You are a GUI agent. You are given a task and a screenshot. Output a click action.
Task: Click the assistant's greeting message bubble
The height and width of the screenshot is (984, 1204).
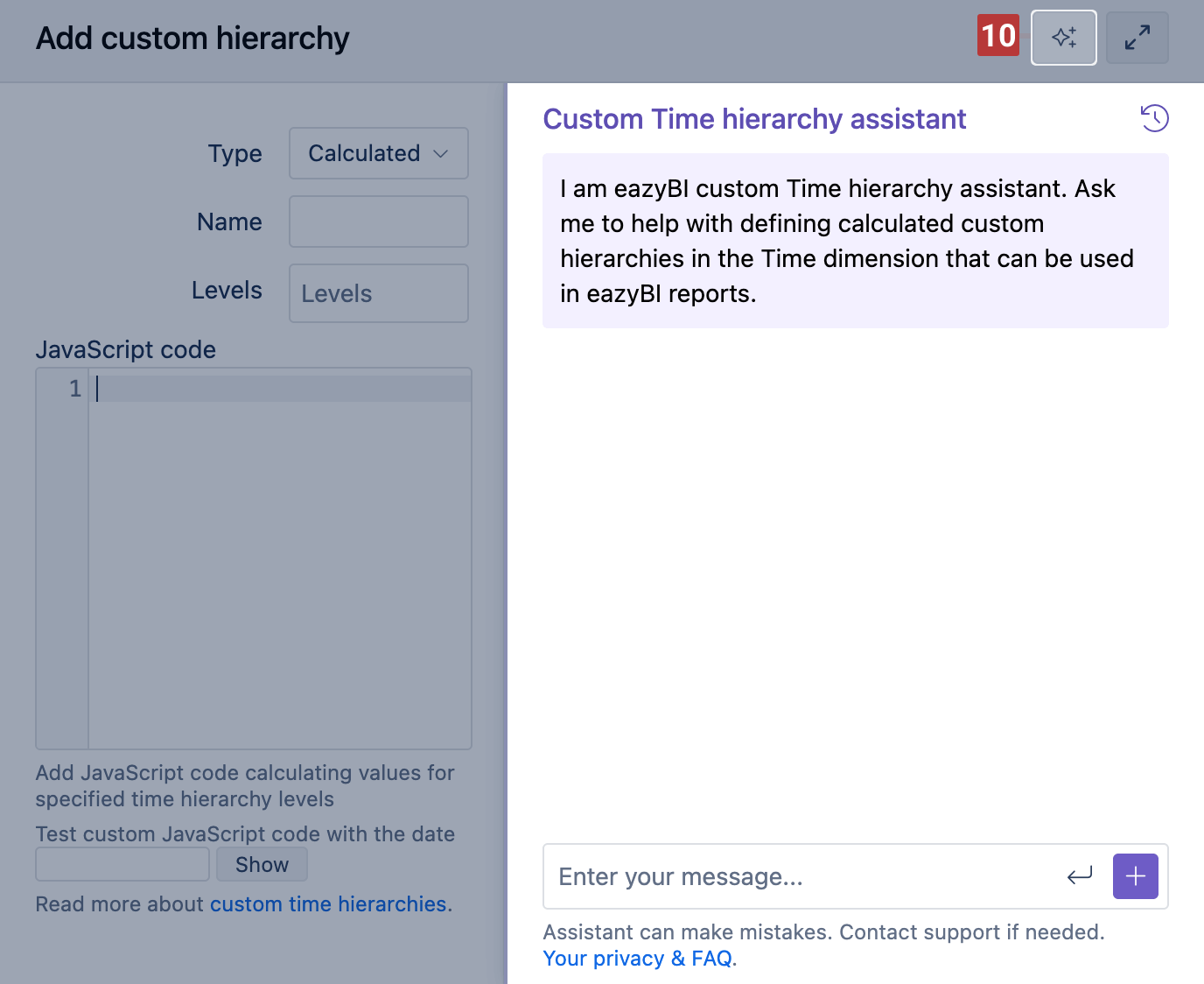point(855,241)
